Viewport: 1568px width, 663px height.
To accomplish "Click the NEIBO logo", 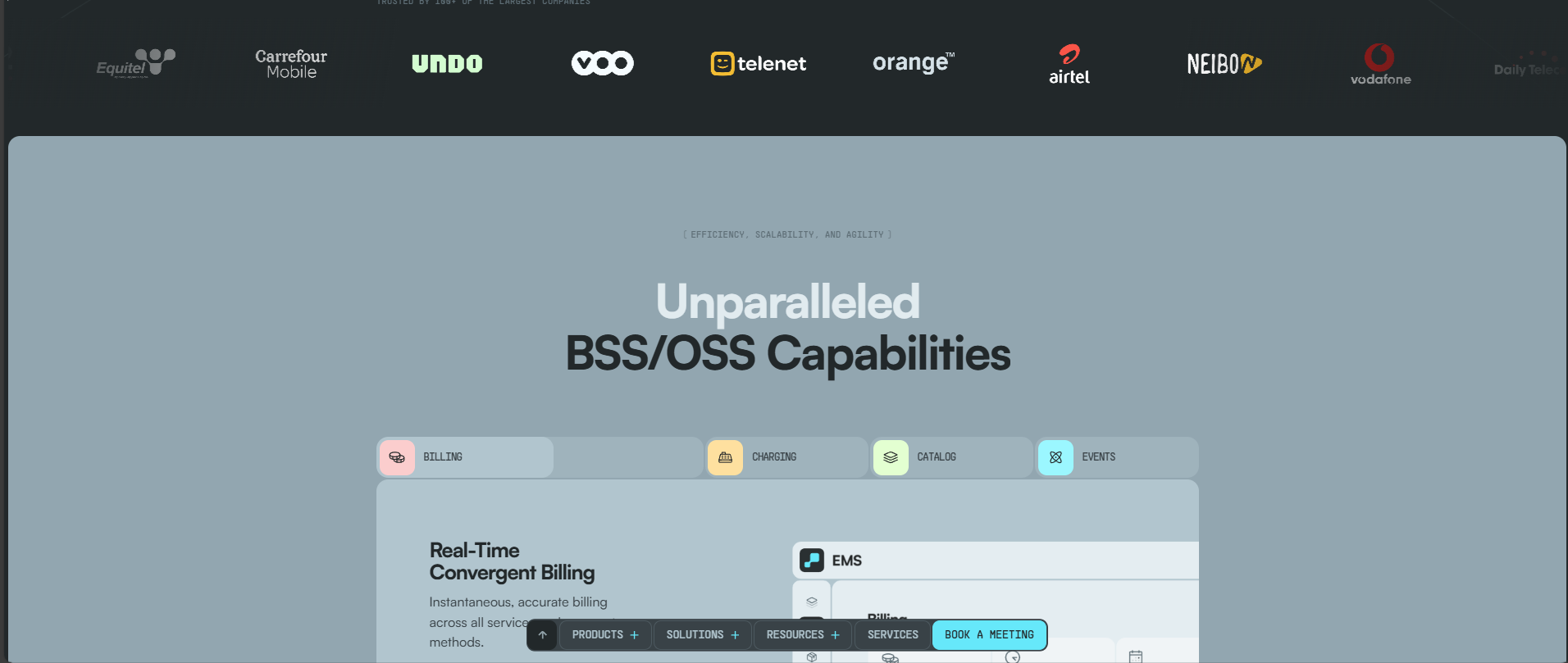I will 1224,64.
